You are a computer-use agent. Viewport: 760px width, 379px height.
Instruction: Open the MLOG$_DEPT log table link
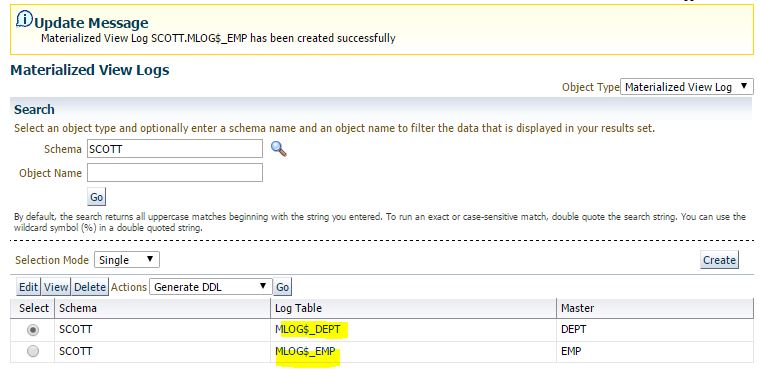tap(307, 330)
